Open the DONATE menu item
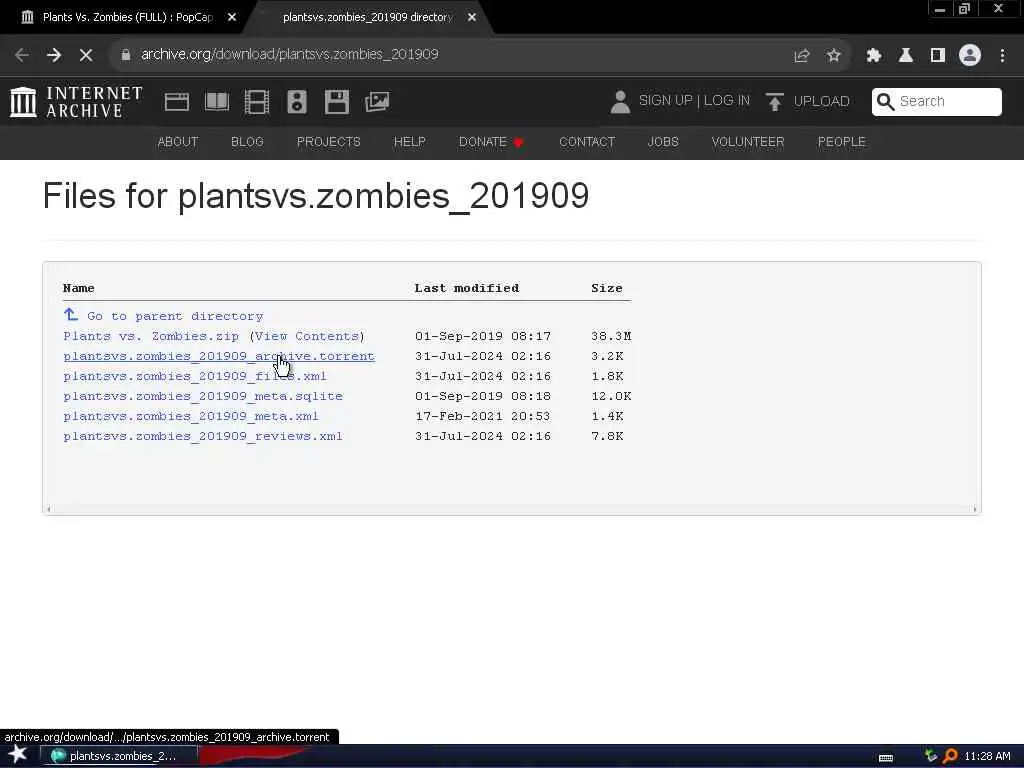The image size is (1024, 768). tap(491, 142)
